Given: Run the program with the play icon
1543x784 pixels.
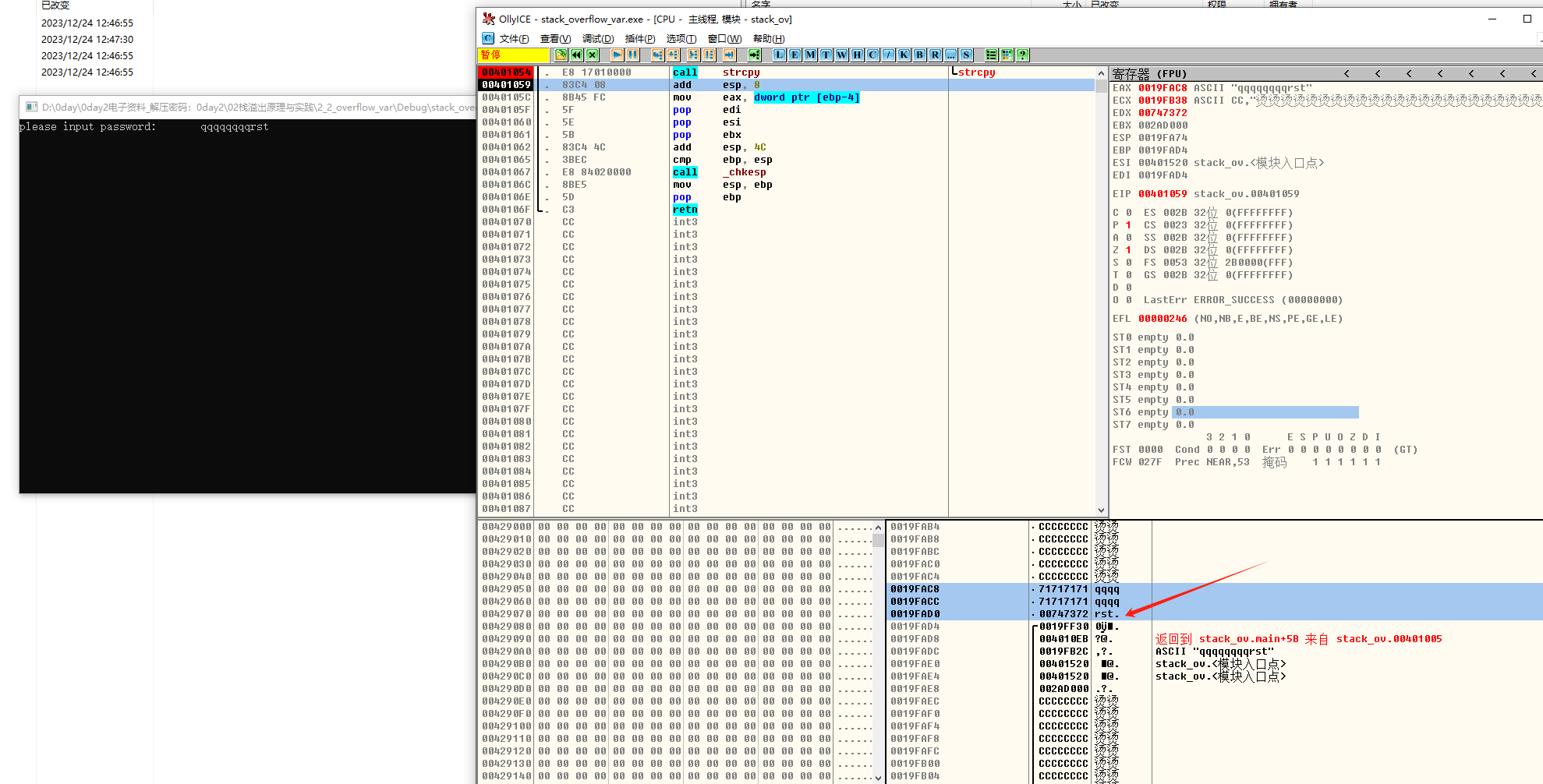Looking at the screenshot, I should [x=616, y=55].
